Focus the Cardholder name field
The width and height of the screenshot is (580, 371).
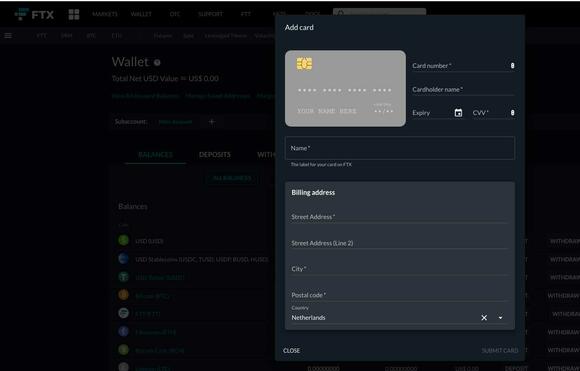463,90
